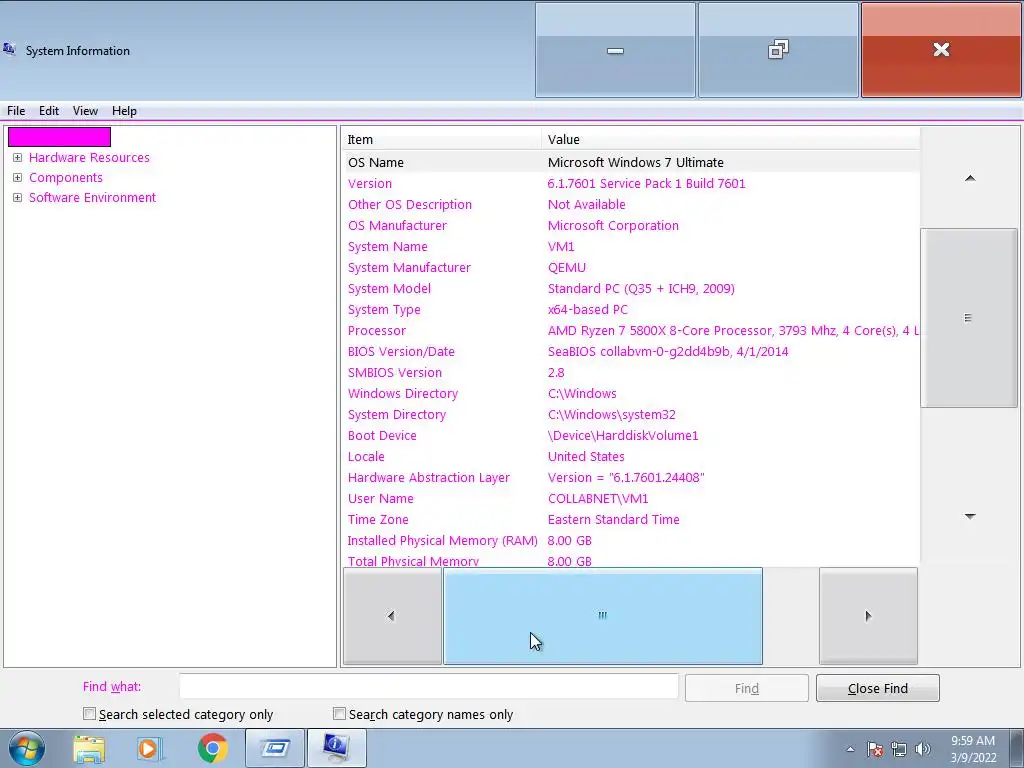
Task: Launch Google Chrome from the taskbar
Action: tap(213, 748)
